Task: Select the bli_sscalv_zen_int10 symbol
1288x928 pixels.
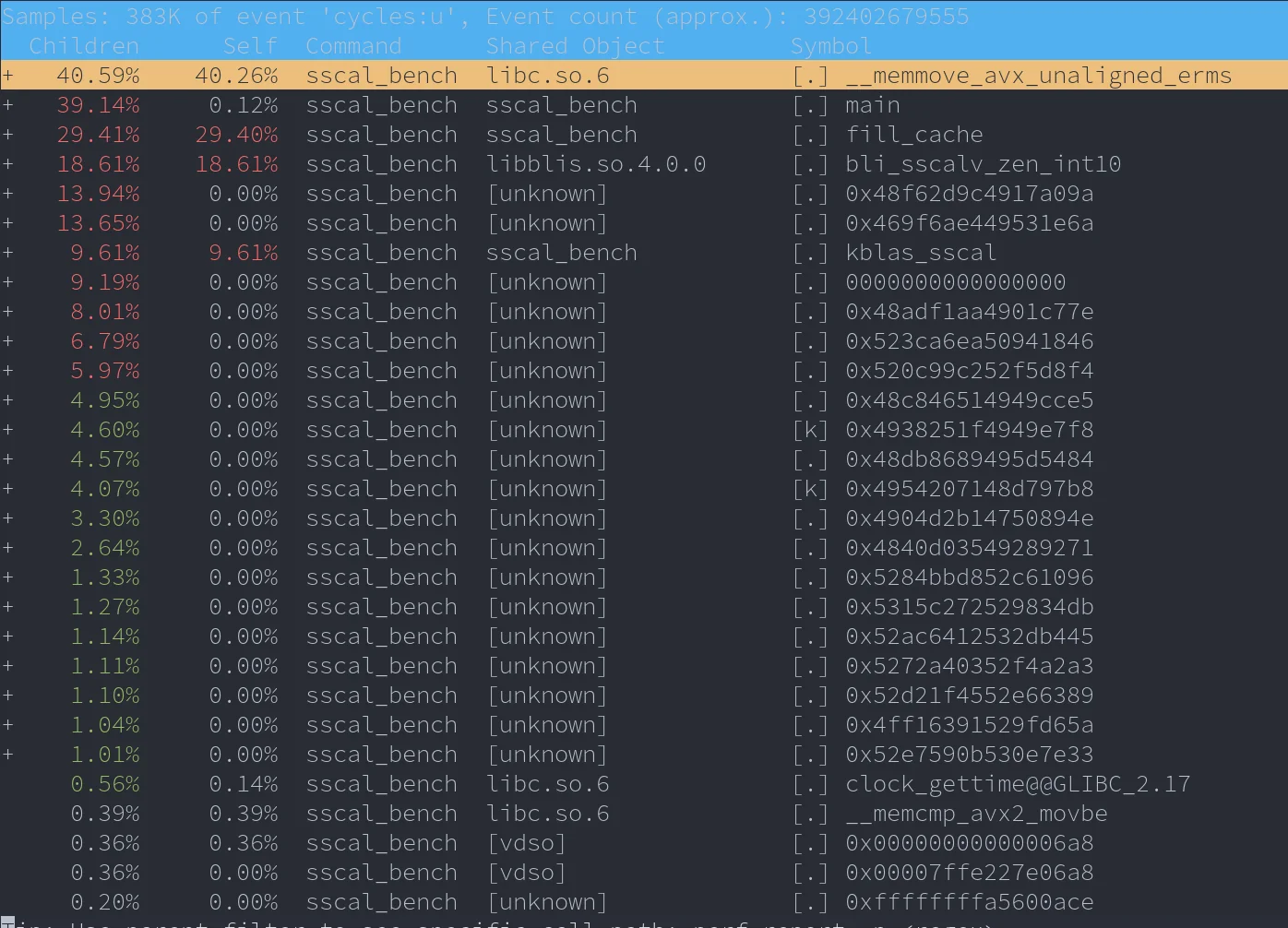Action: click(983, 164)
